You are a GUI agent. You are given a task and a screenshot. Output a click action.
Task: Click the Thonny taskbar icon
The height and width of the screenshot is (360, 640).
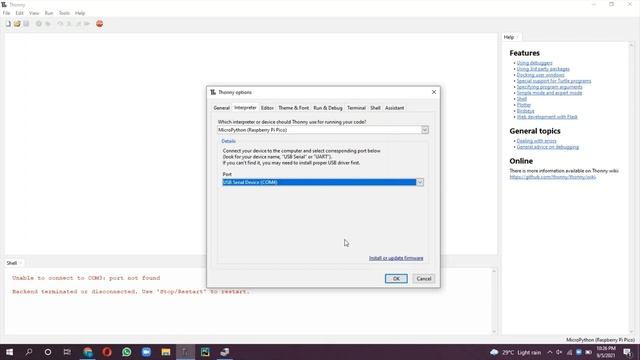pyautogui.click(x=185, y=352)
